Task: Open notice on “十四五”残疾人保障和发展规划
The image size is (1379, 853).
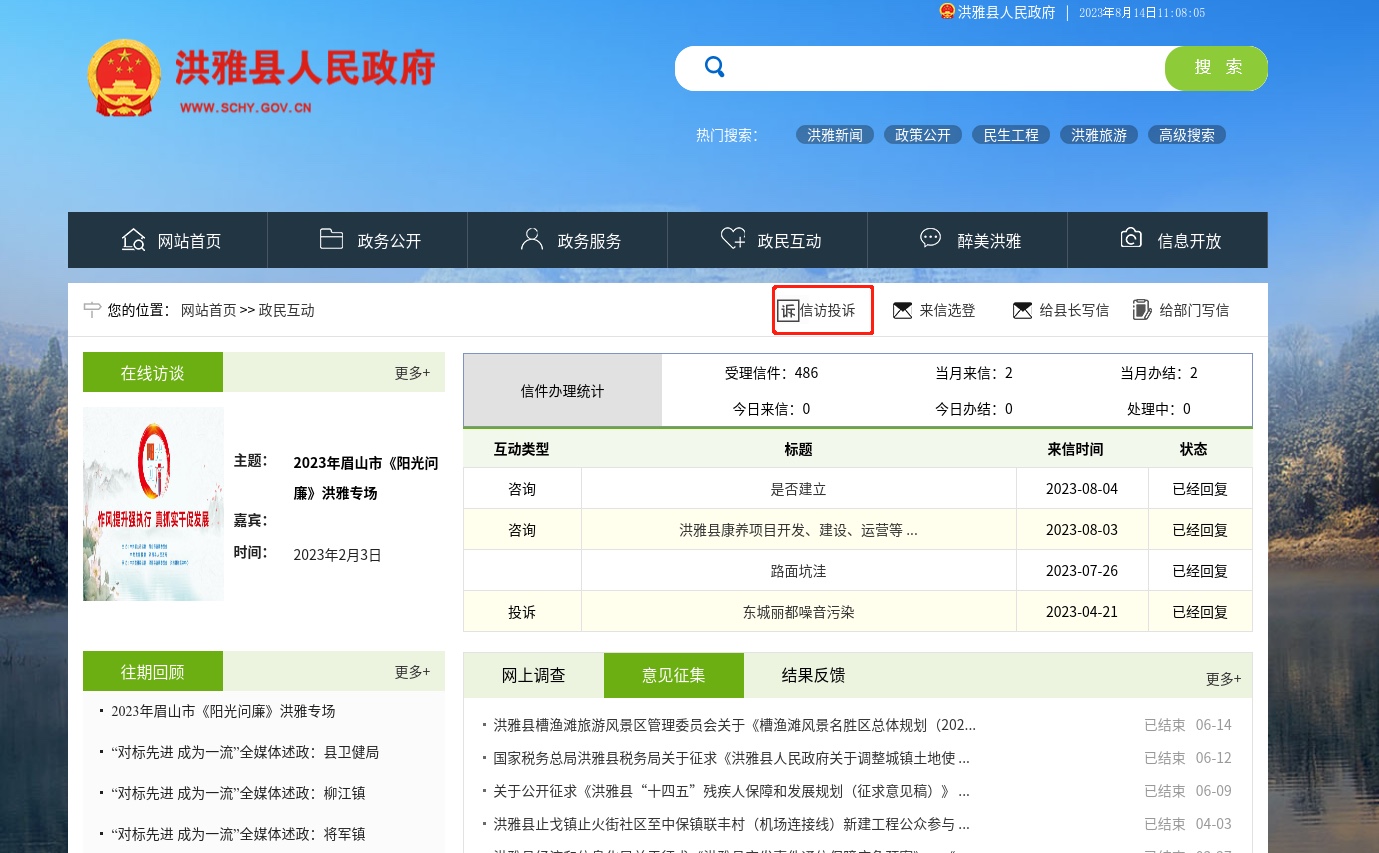Action: (731, 791)
